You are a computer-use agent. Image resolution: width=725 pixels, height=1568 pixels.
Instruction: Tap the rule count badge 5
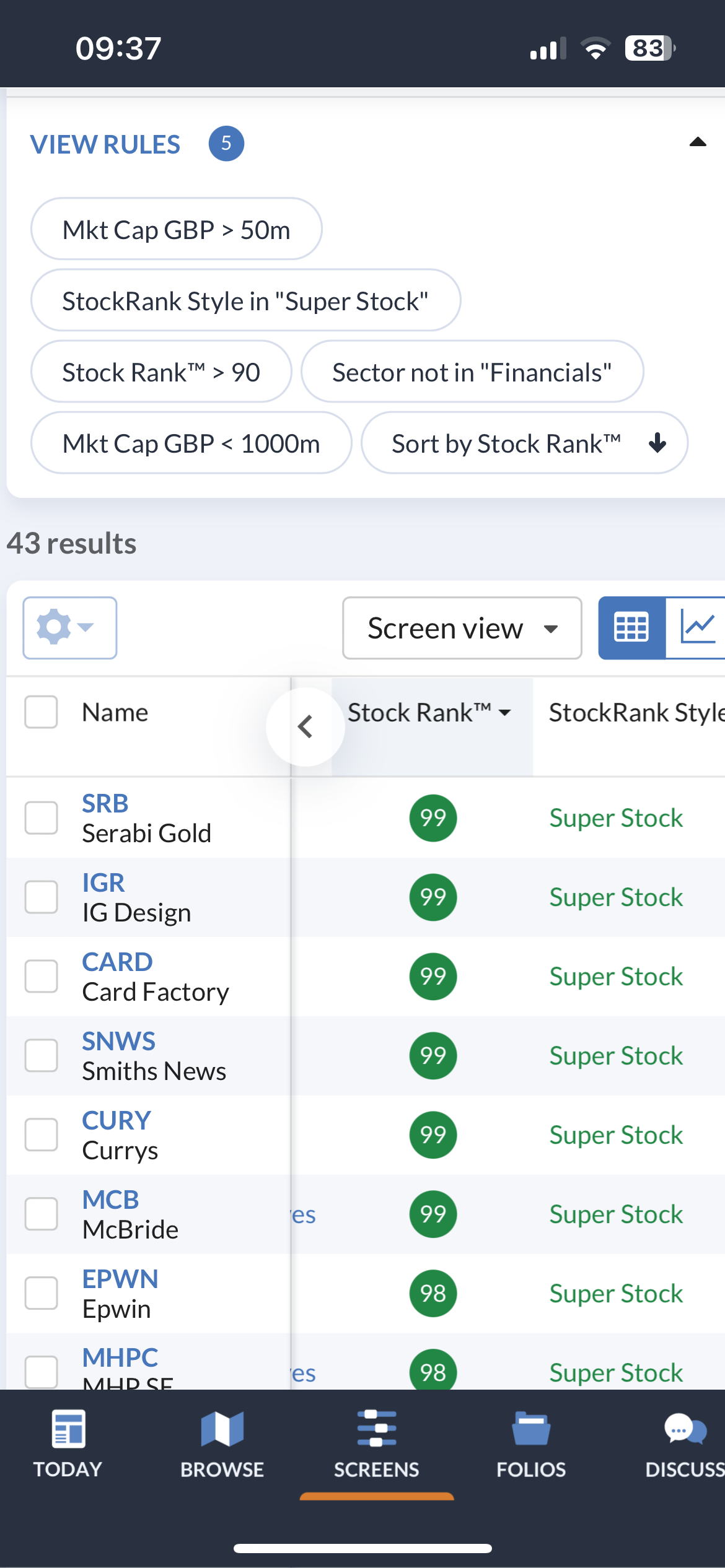pos(226,144)
